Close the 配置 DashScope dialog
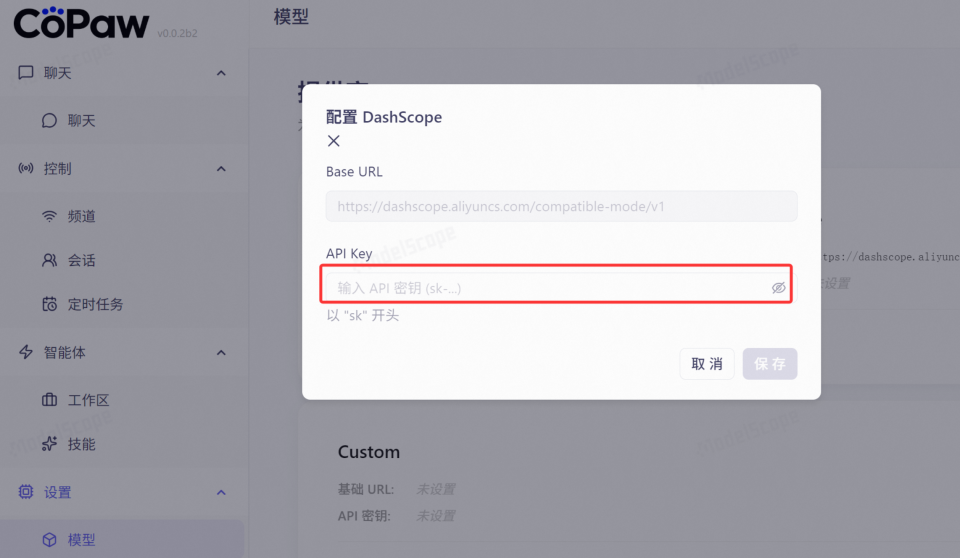The height and width of the screenshot is (558, 960). (x=334, y=141)
